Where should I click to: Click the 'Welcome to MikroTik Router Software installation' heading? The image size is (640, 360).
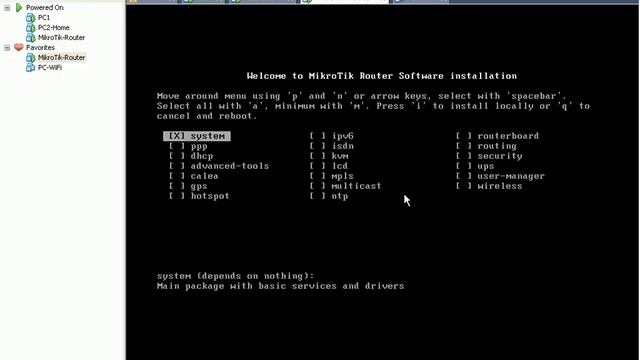(382, 76)
